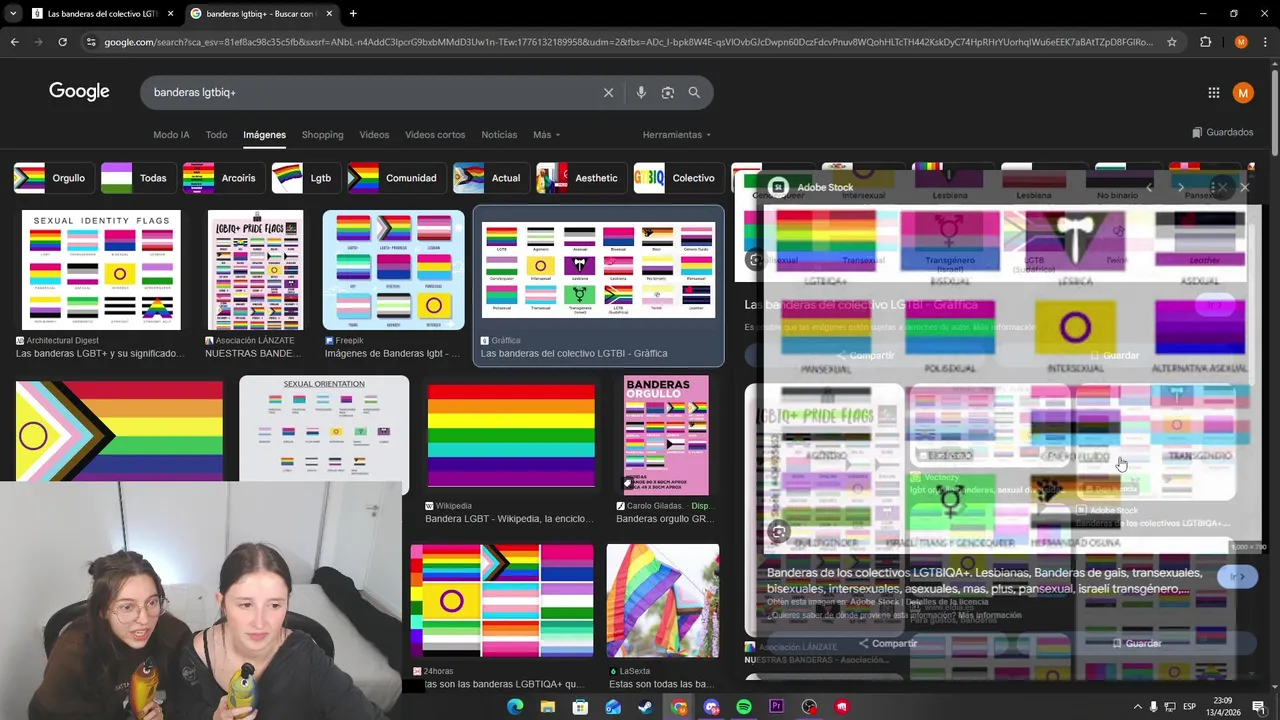
Task: Open 'Las banderas LGBT+ y su significado' link
Action: tap(100, 353)
